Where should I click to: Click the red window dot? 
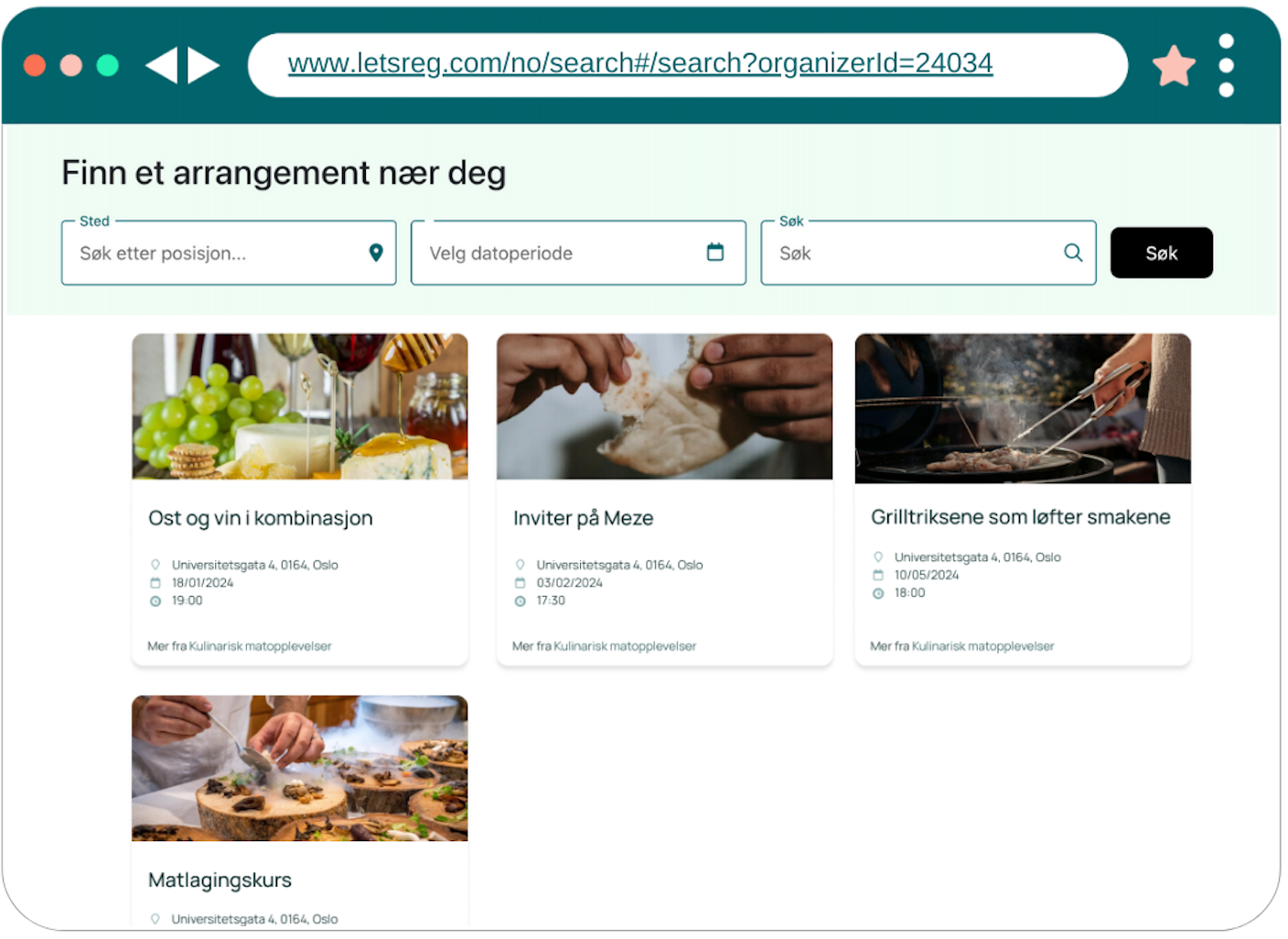tap(35, 65)
